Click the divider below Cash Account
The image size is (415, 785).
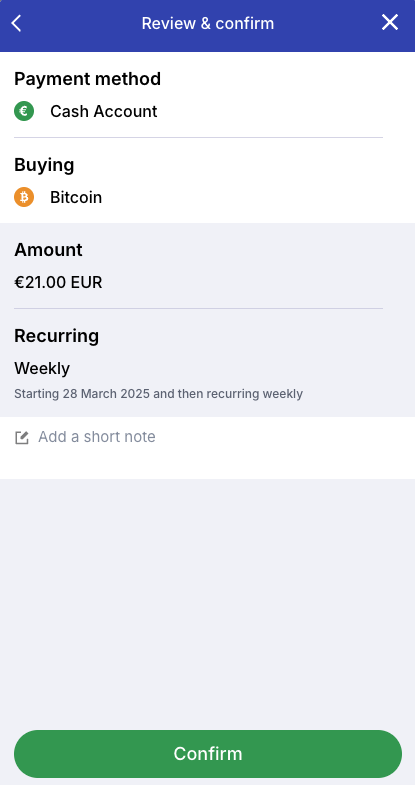pos(198,137)
